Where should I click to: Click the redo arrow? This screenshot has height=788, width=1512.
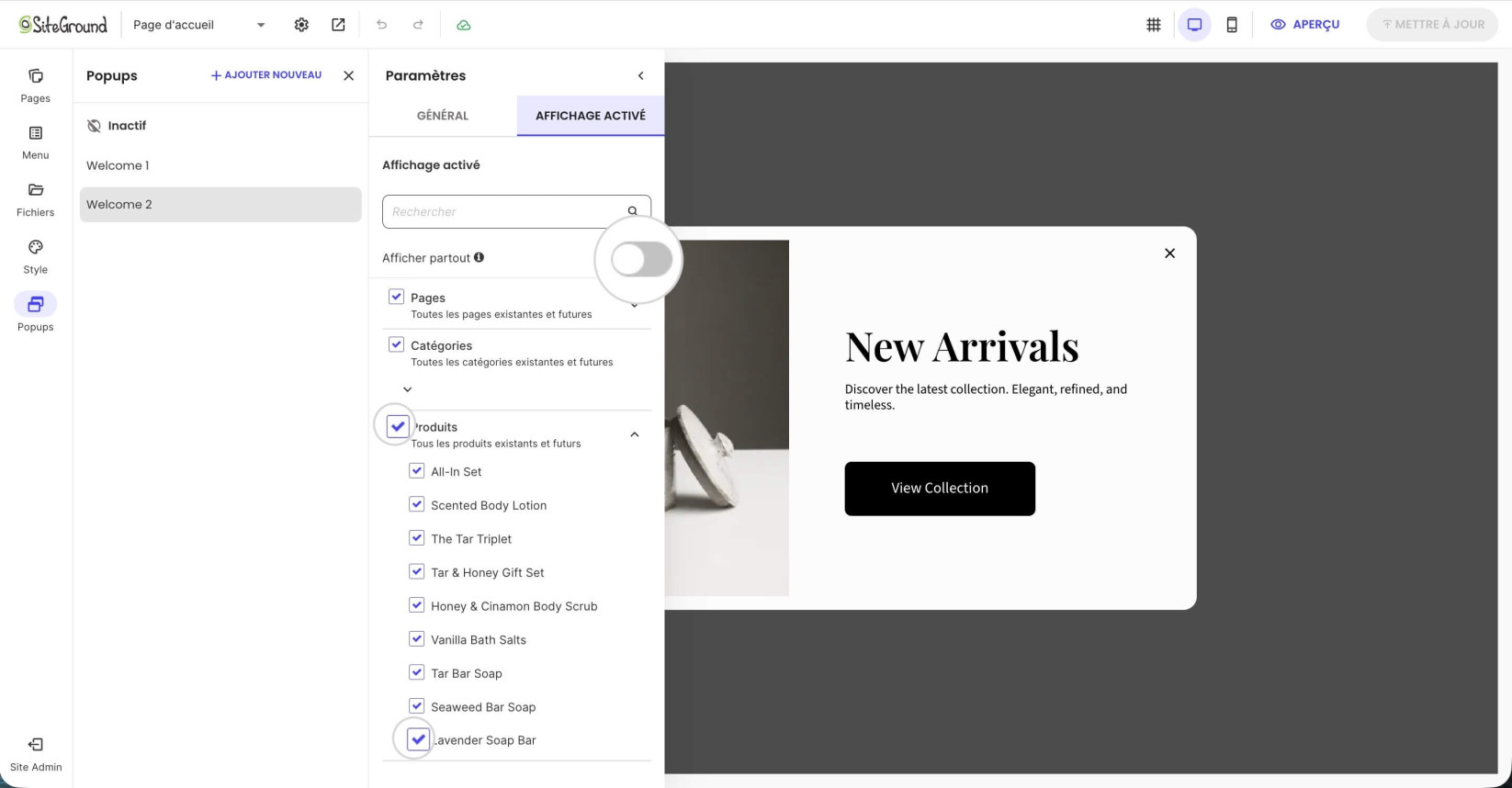[x=418, y=25]
